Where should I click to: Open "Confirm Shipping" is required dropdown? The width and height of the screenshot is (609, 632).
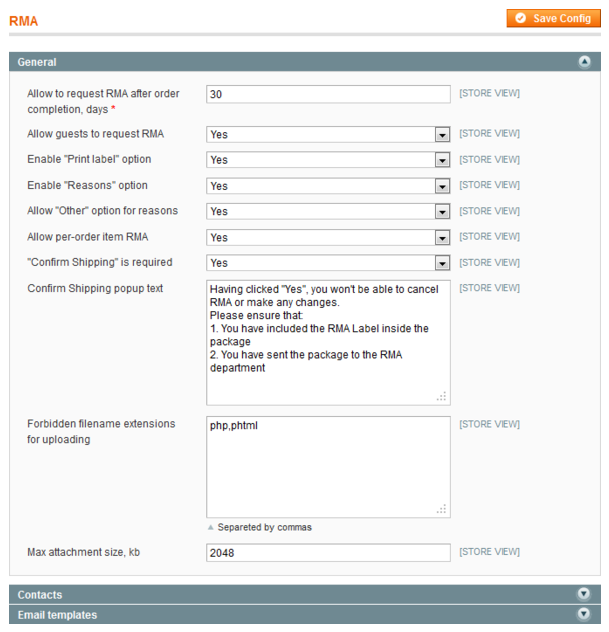pyautogui.click(x=328, y=263)
